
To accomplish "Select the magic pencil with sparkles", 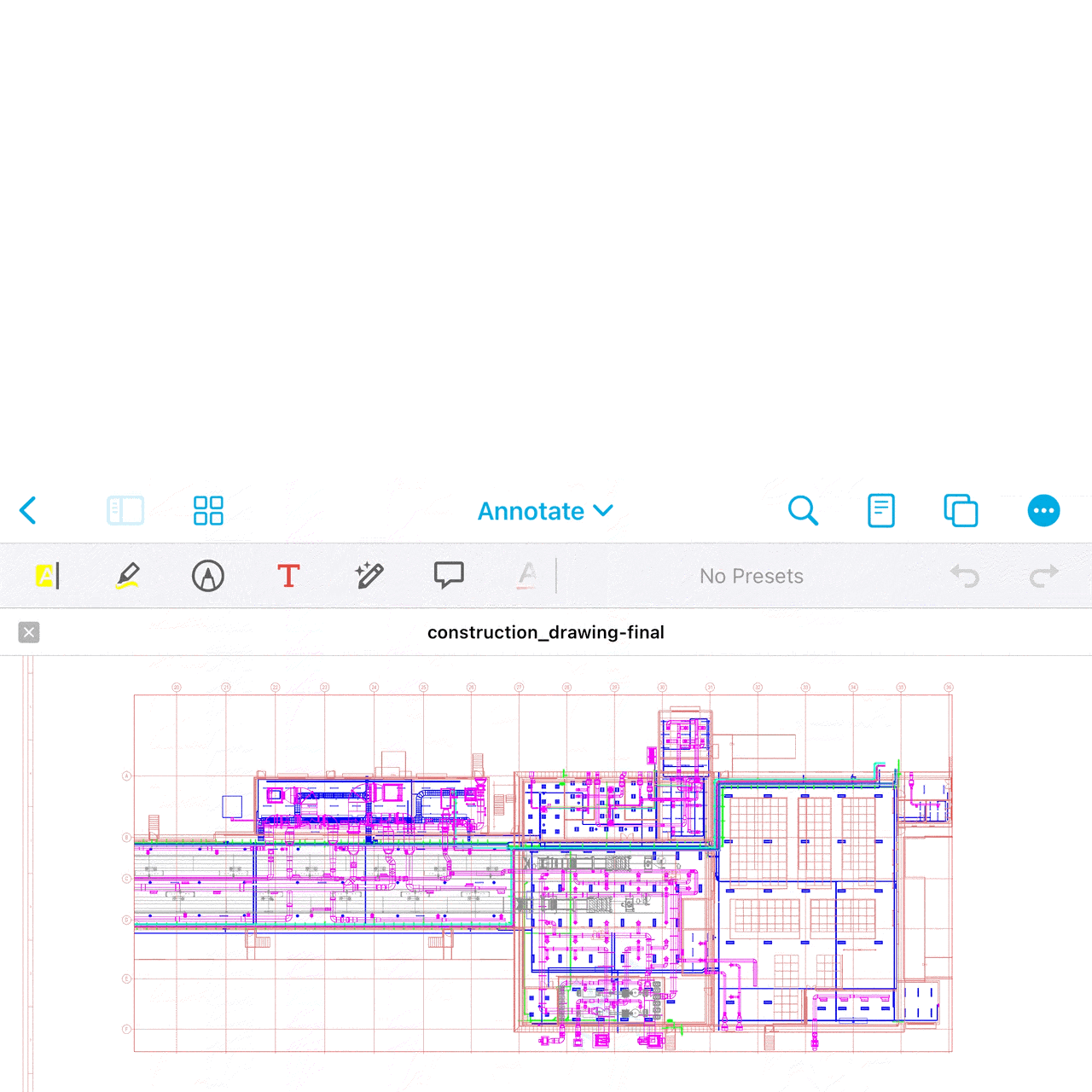I will click(x=369, y=576).
